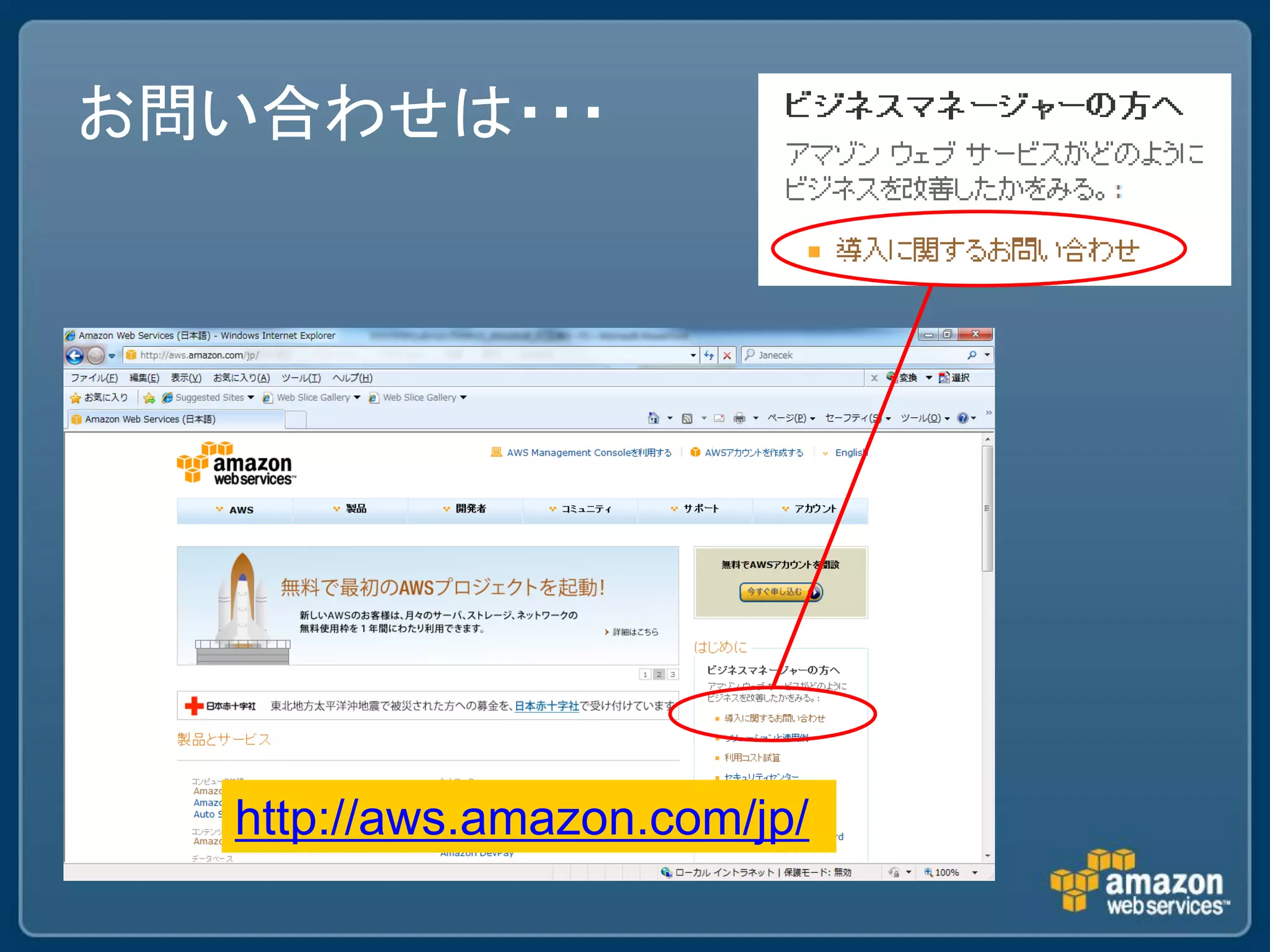Viewport: 1270px width, 952px height.
Task: Open the AWS navigation tab
Action: click(234, 510)
